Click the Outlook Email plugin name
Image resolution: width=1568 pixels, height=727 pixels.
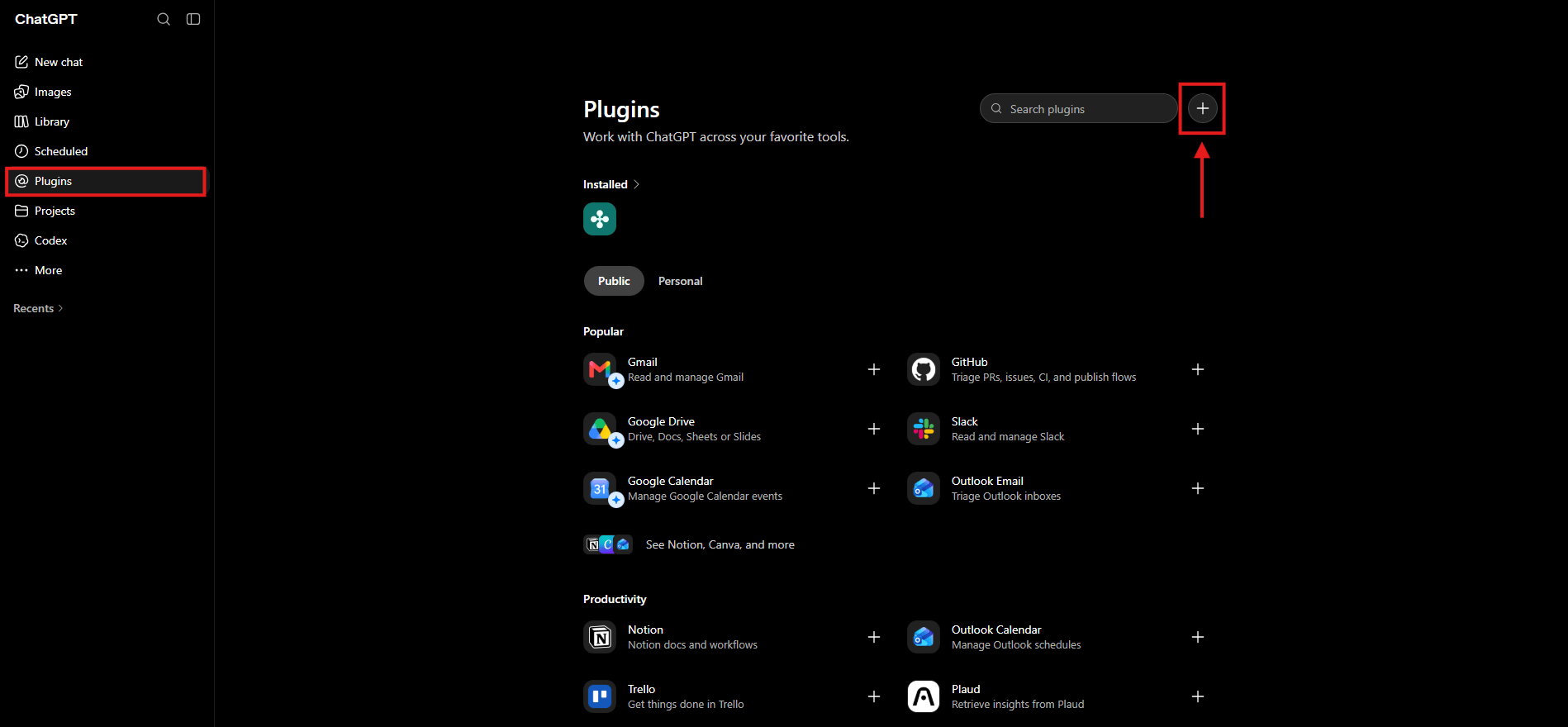(x=987, y=481)
